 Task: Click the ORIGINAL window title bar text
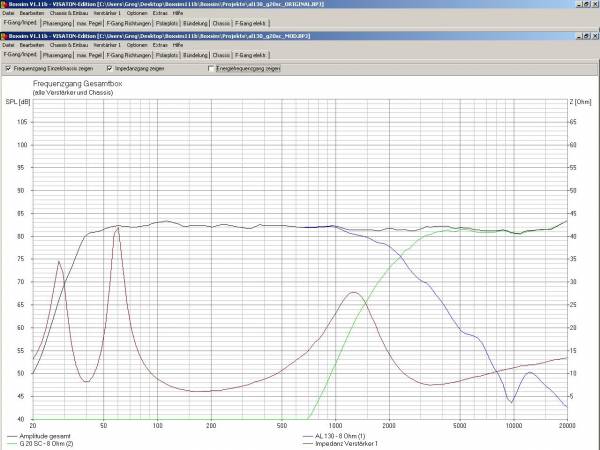point(166,4)
